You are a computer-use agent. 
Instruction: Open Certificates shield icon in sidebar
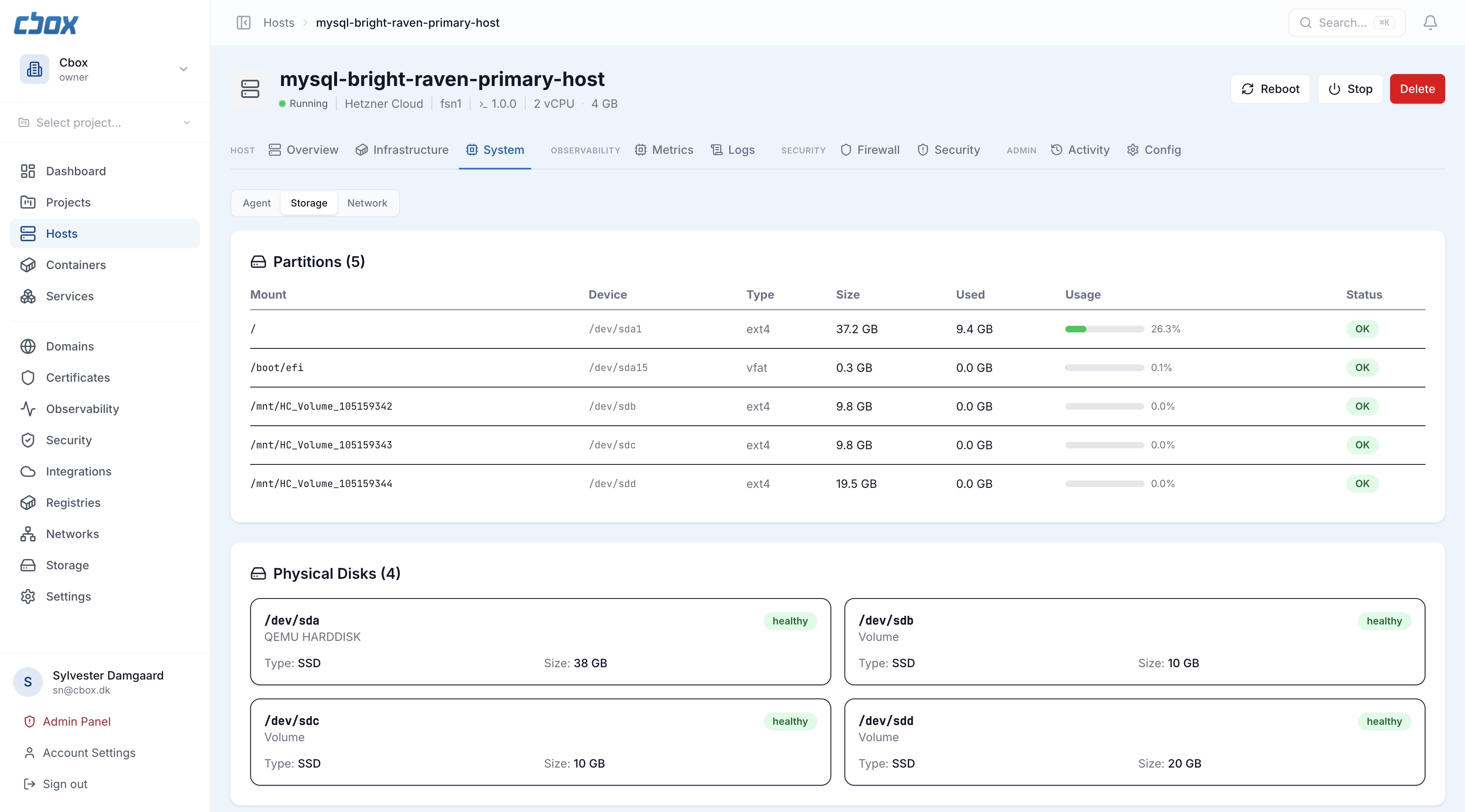click(x=28, y=378)
